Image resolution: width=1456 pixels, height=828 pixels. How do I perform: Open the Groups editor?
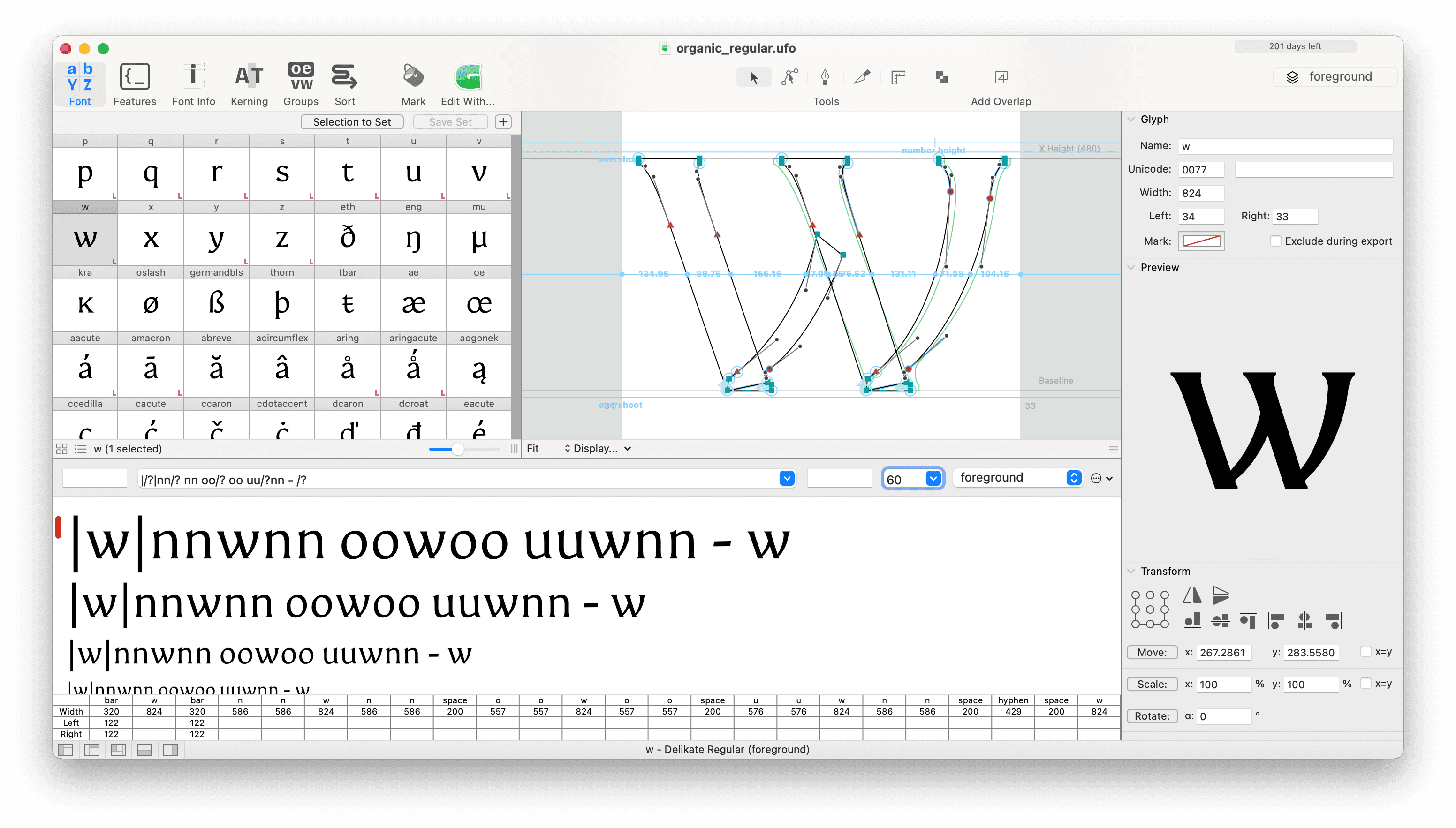click(300, 84)
